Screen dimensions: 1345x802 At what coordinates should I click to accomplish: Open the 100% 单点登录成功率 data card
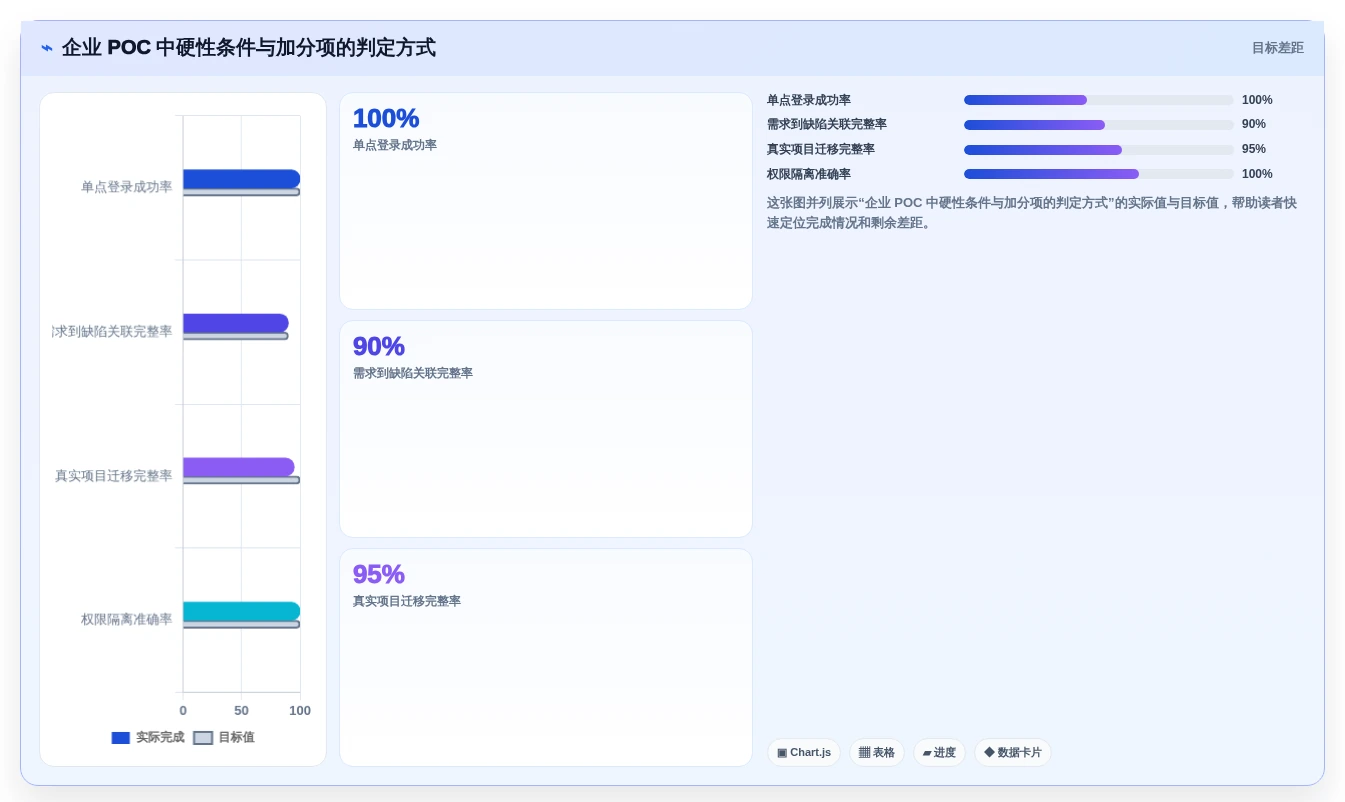[546, 201]
